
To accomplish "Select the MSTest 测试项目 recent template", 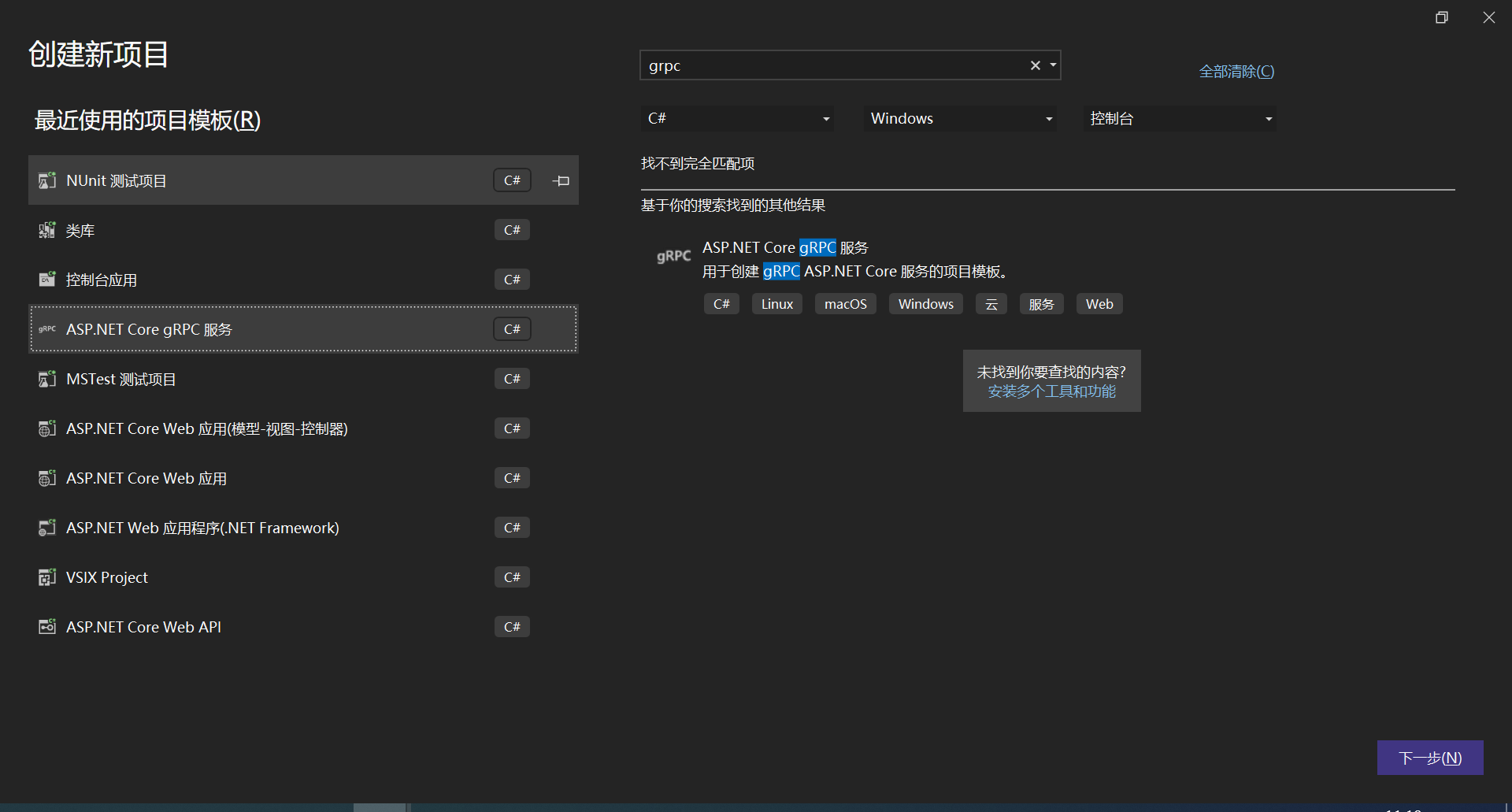I will 303,379.
